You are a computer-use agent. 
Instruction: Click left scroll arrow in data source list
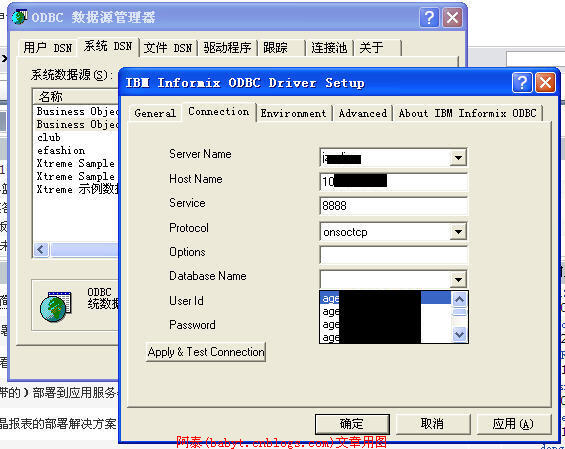click(41, 250)
